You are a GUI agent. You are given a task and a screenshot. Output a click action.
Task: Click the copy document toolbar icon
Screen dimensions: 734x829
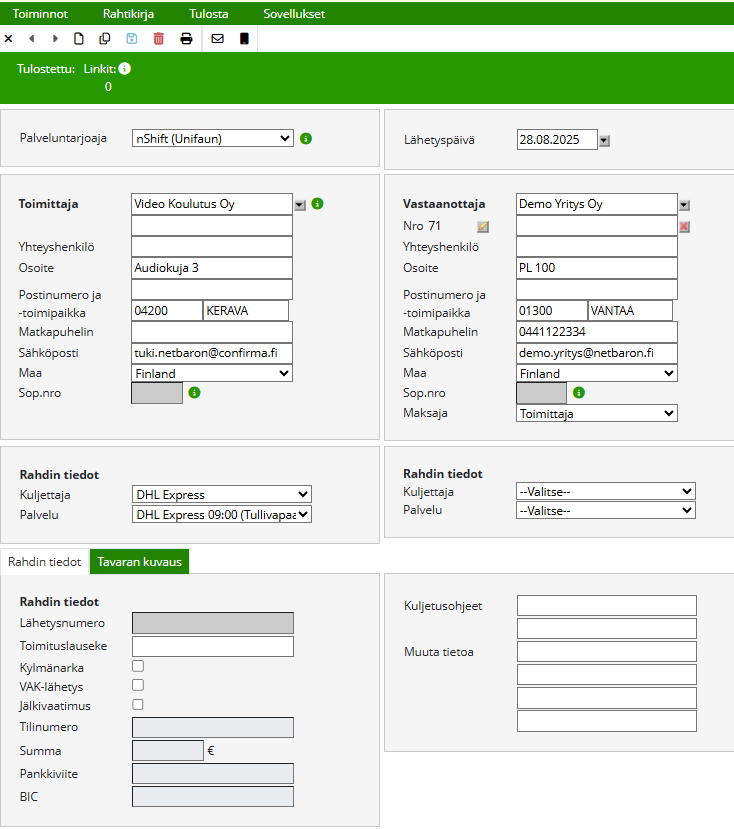tap(105, 39)
